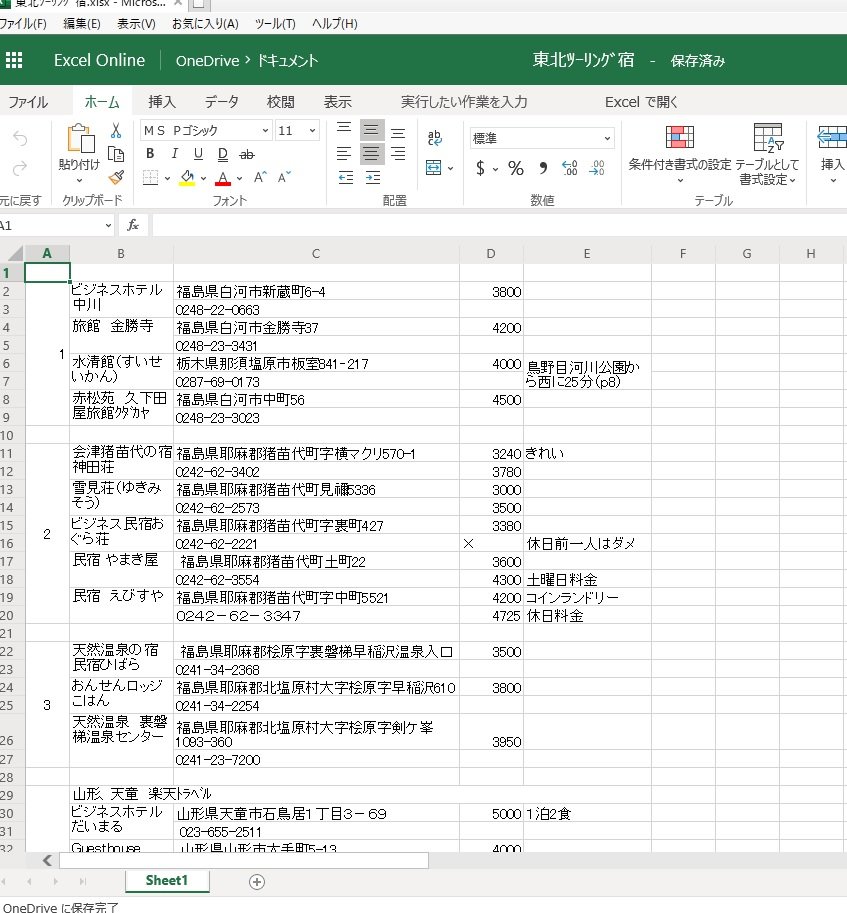Screen dimensions: 847x913
Task: Toggle middle vertical alignment
Action: pyautogui.click(x=371, y=129)
